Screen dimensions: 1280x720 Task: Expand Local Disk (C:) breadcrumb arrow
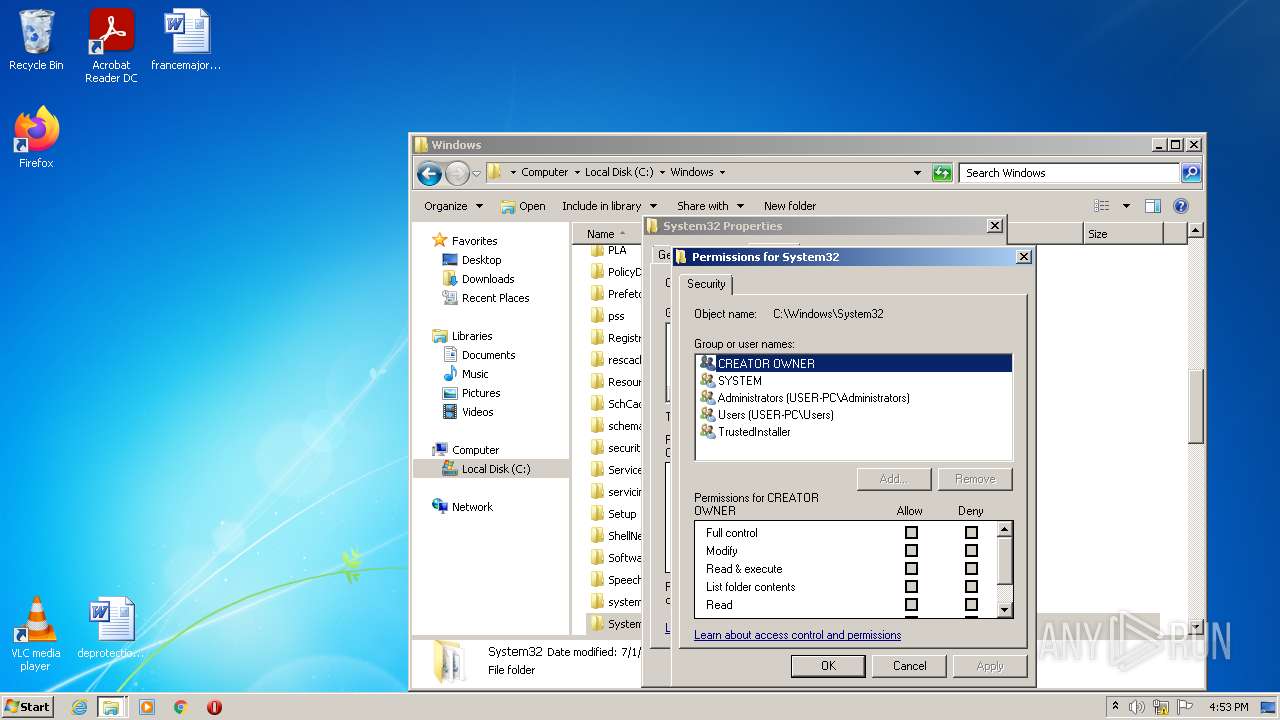click(x=662, y=173)
